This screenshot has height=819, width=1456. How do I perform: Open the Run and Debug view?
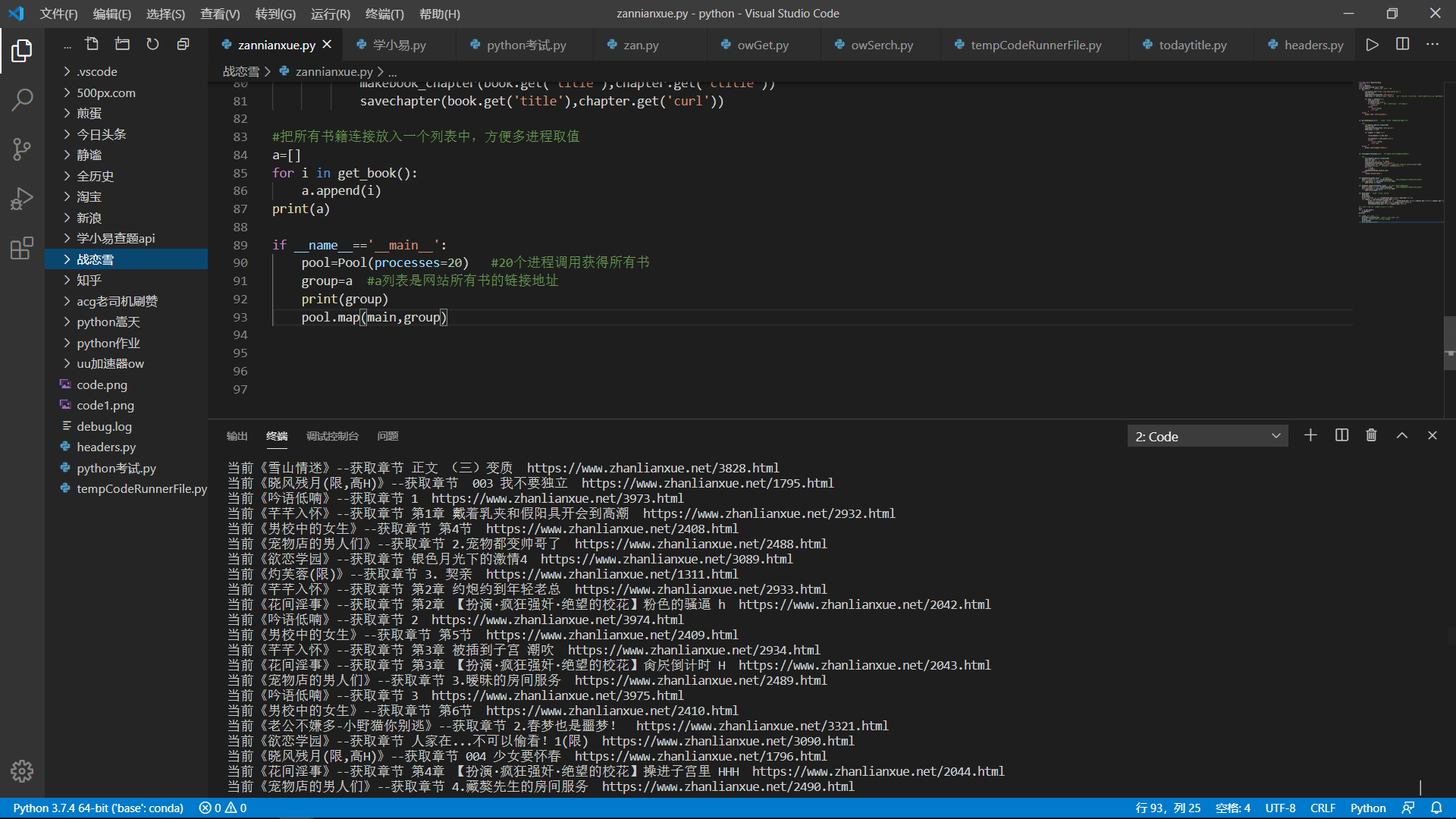(x=22, y=199)
